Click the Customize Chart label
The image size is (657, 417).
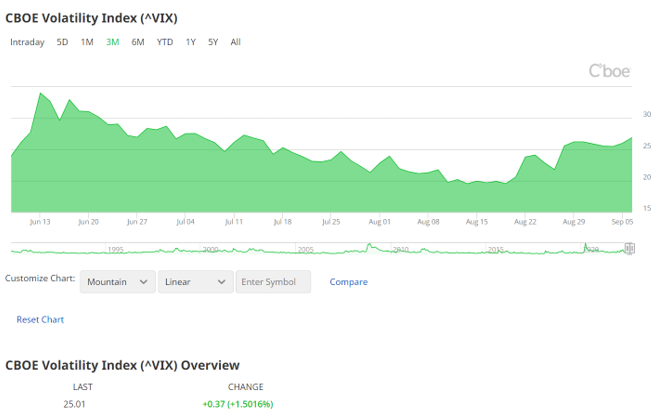point(40,278)
